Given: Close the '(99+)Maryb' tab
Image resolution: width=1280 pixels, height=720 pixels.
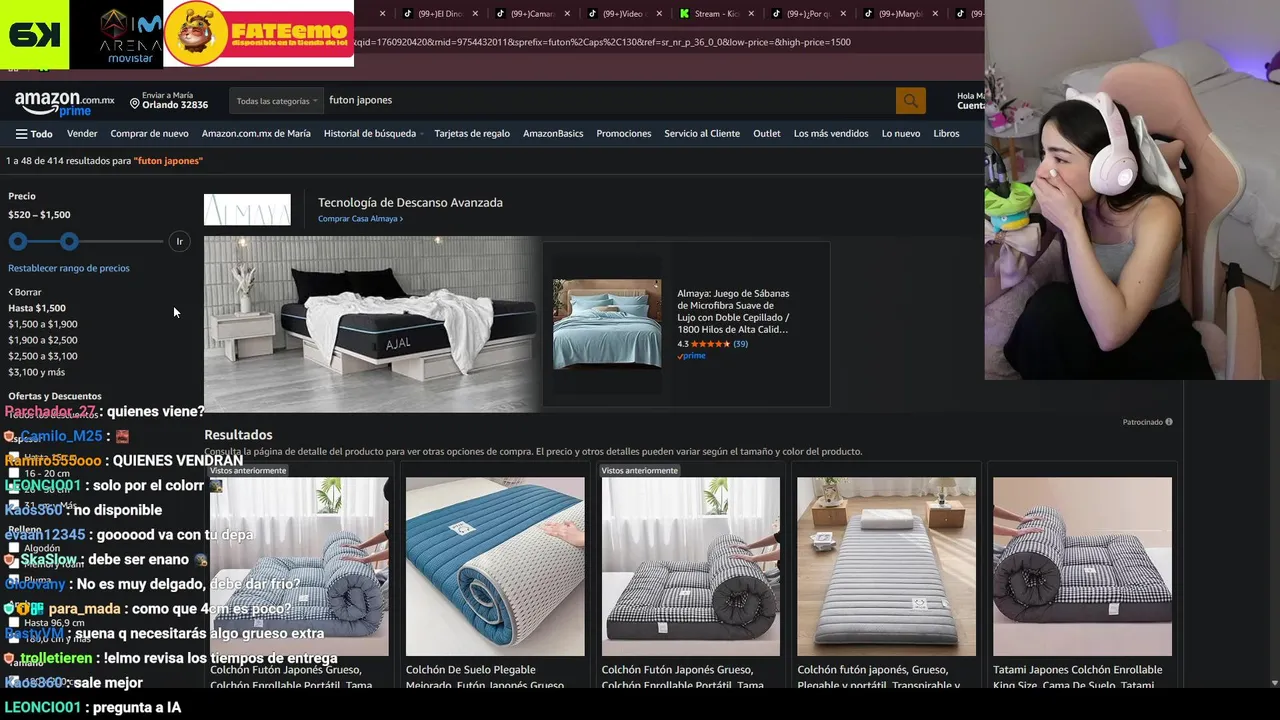Looking at the screenshot, I should click(935, 14).
